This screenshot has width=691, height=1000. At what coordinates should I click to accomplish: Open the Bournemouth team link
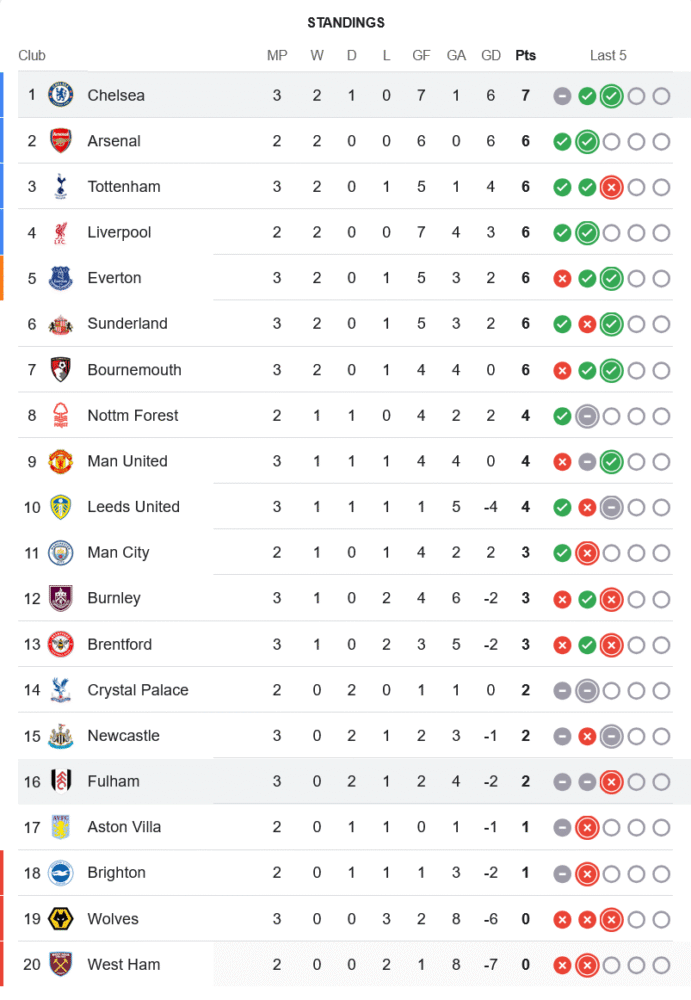(x=134, y=369)
